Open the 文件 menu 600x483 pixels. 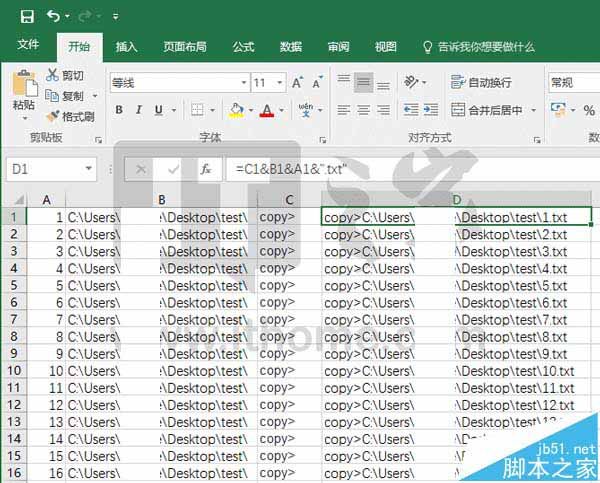[28, 44]
